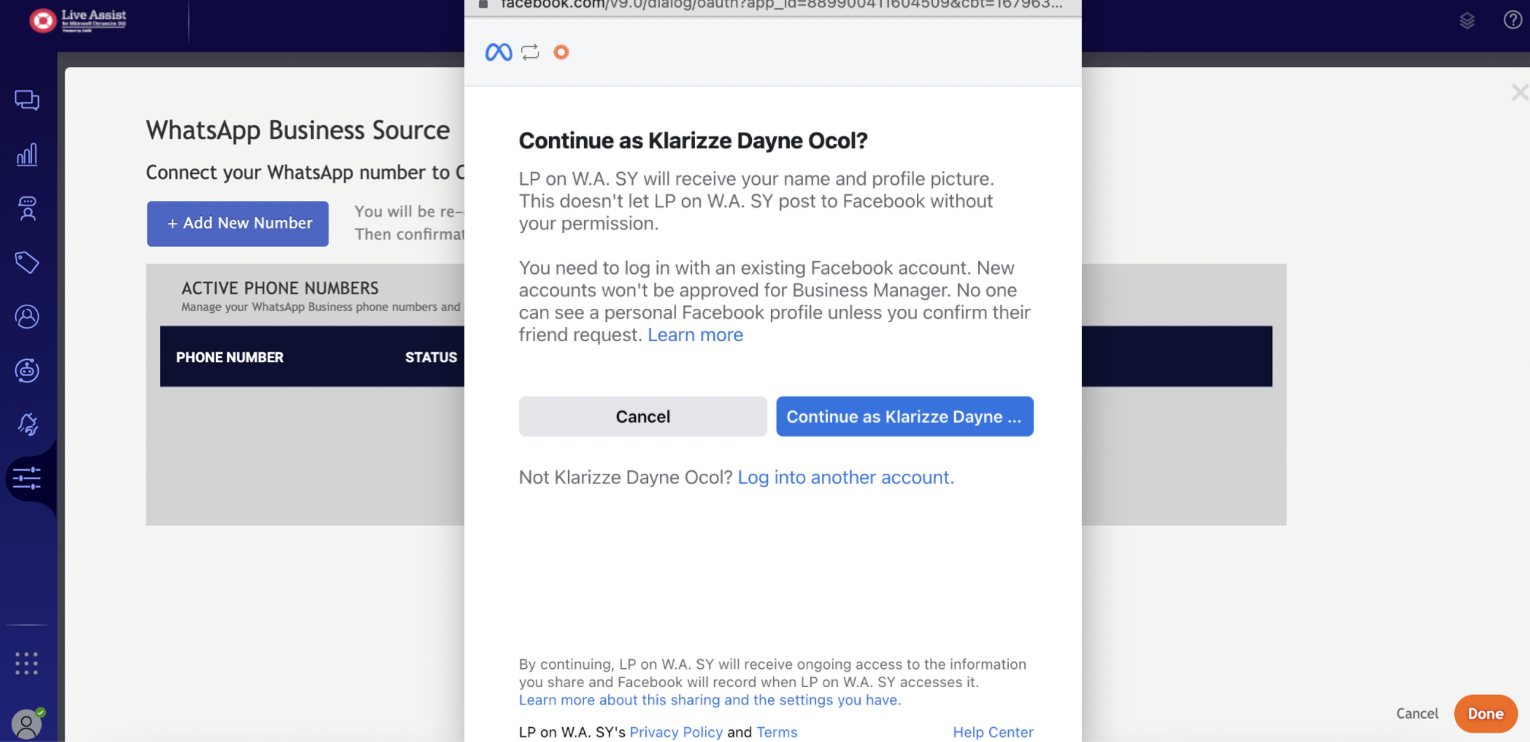
Task: Open the robot face automation icon
Action: point(27,370)
